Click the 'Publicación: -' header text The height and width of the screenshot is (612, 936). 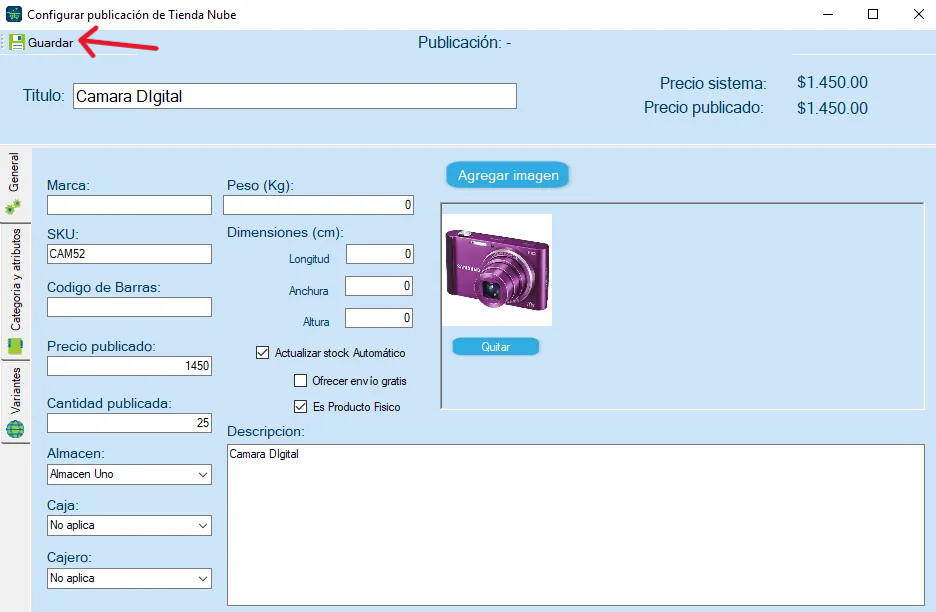pos(464,42)
